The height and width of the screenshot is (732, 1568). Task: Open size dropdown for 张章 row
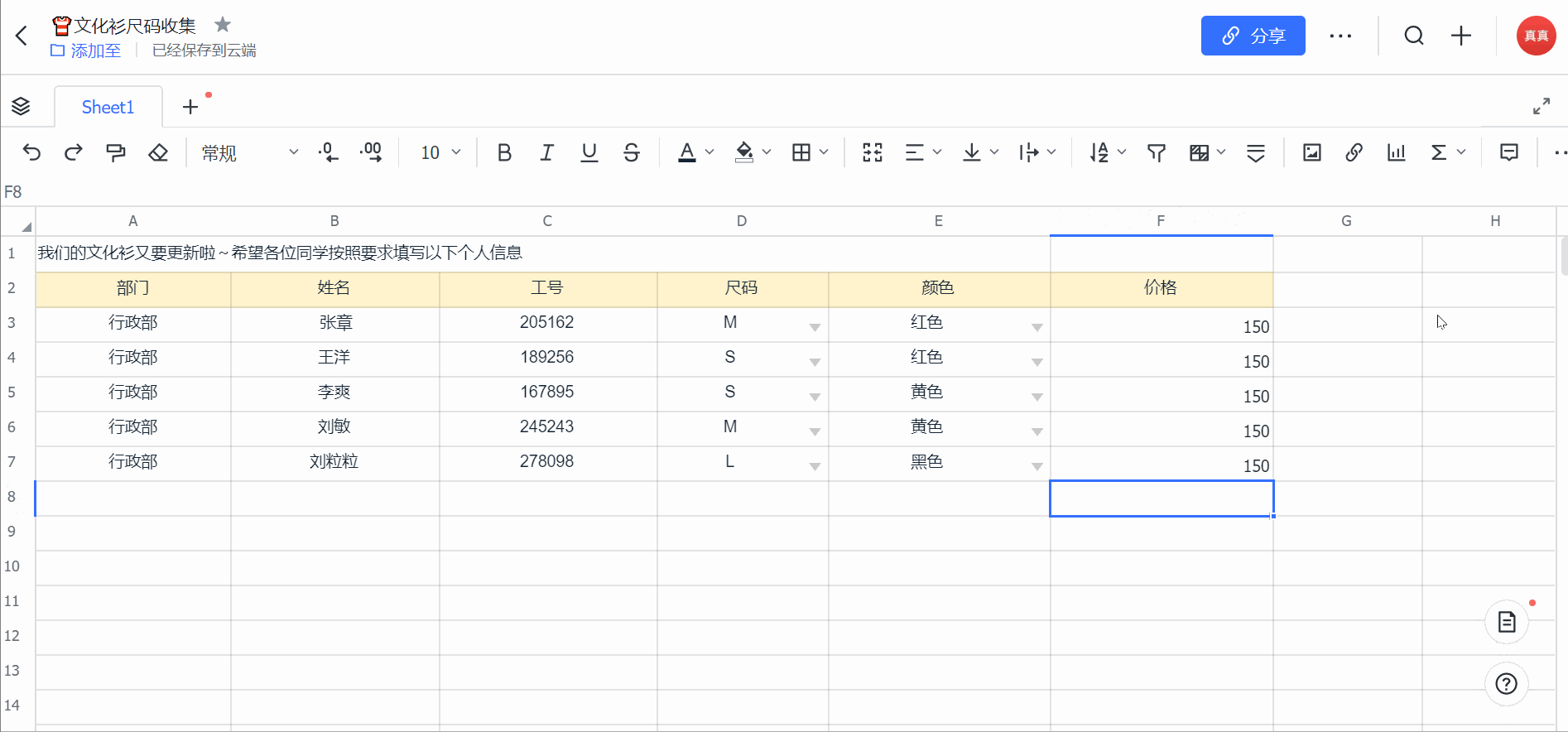815,327
